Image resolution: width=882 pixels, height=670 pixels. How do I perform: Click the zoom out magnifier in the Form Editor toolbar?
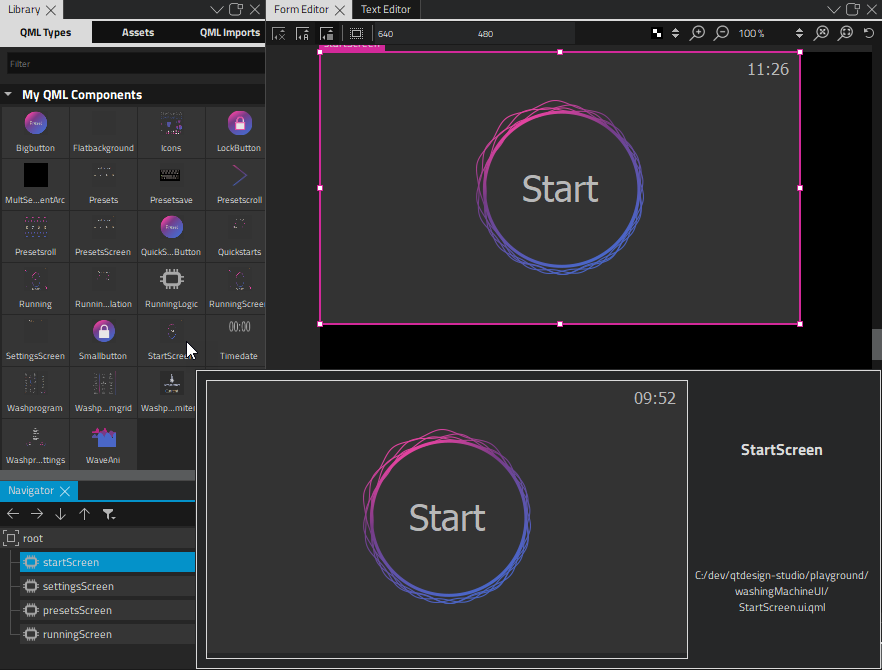[x=721, y=33]
